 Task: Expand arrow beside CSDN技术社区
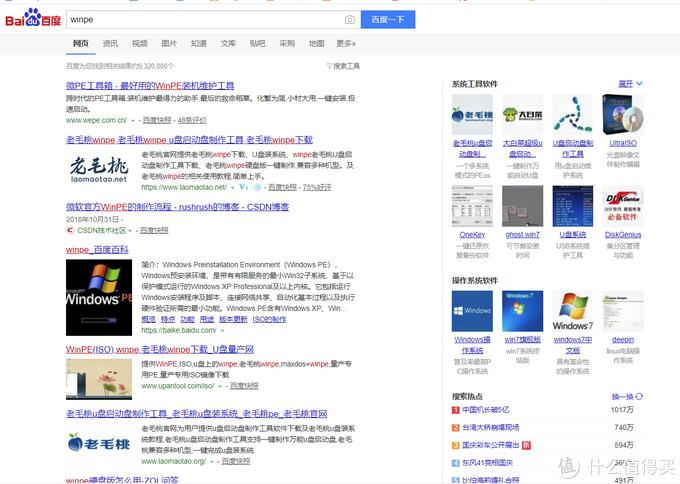[x=130, y=231]
